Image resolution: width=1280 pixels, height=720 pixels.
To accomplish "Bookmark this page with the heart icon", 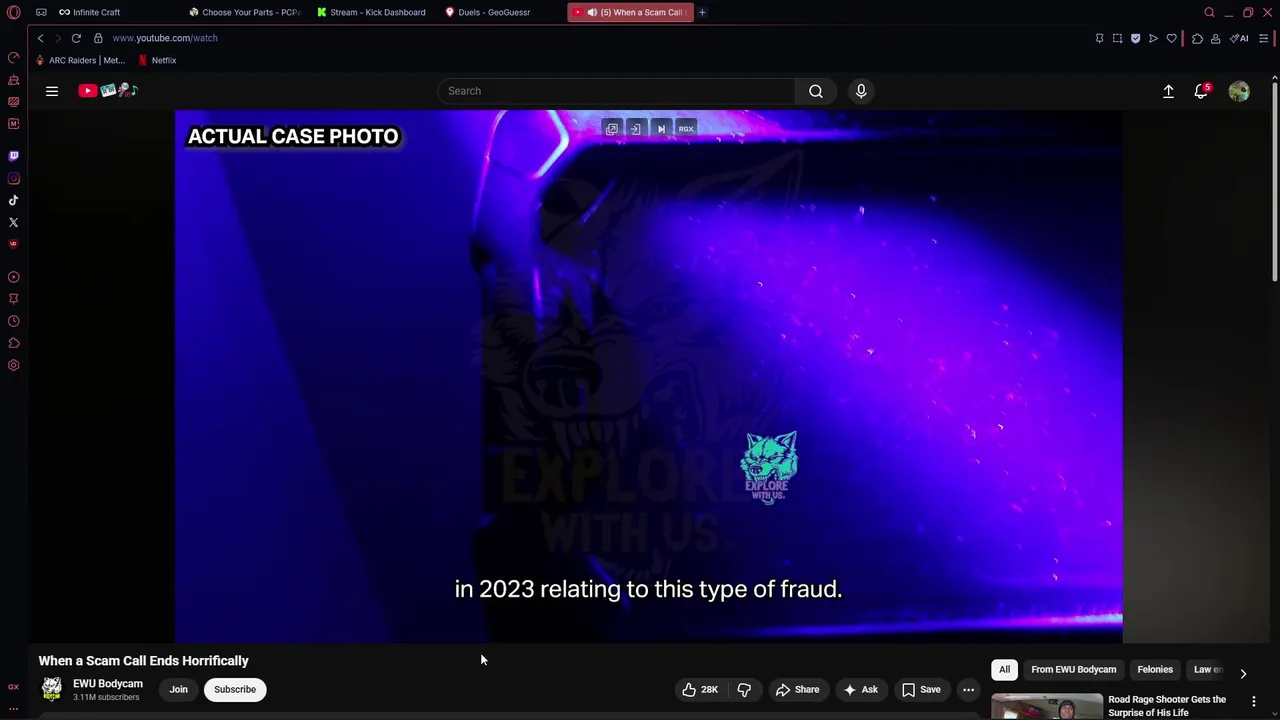I will 1172,38.
